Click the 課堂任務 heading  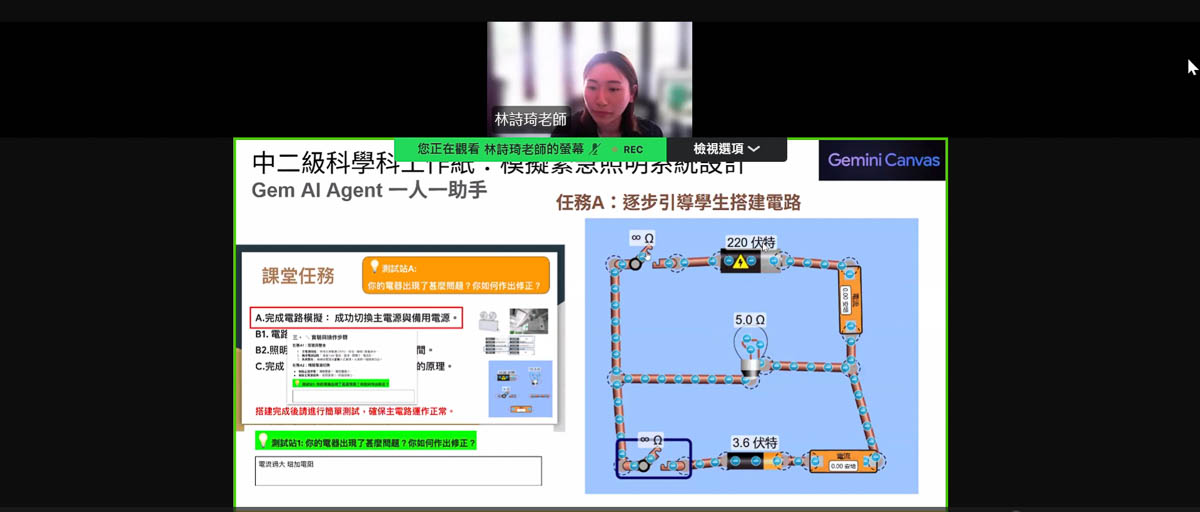[298, 276]
